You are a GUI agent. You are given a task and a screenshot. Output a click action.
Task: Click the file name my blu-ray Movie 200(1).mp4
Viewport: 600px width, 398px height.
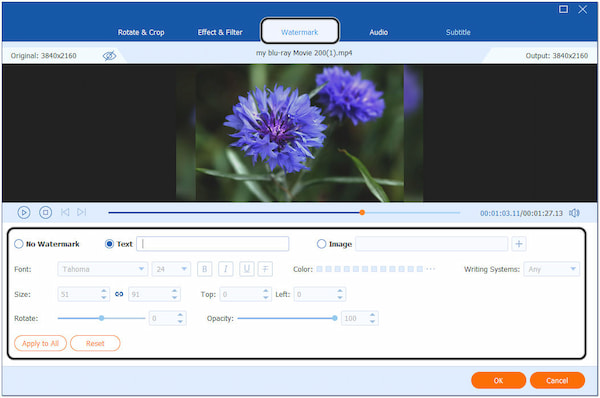[x=304, y=53]
